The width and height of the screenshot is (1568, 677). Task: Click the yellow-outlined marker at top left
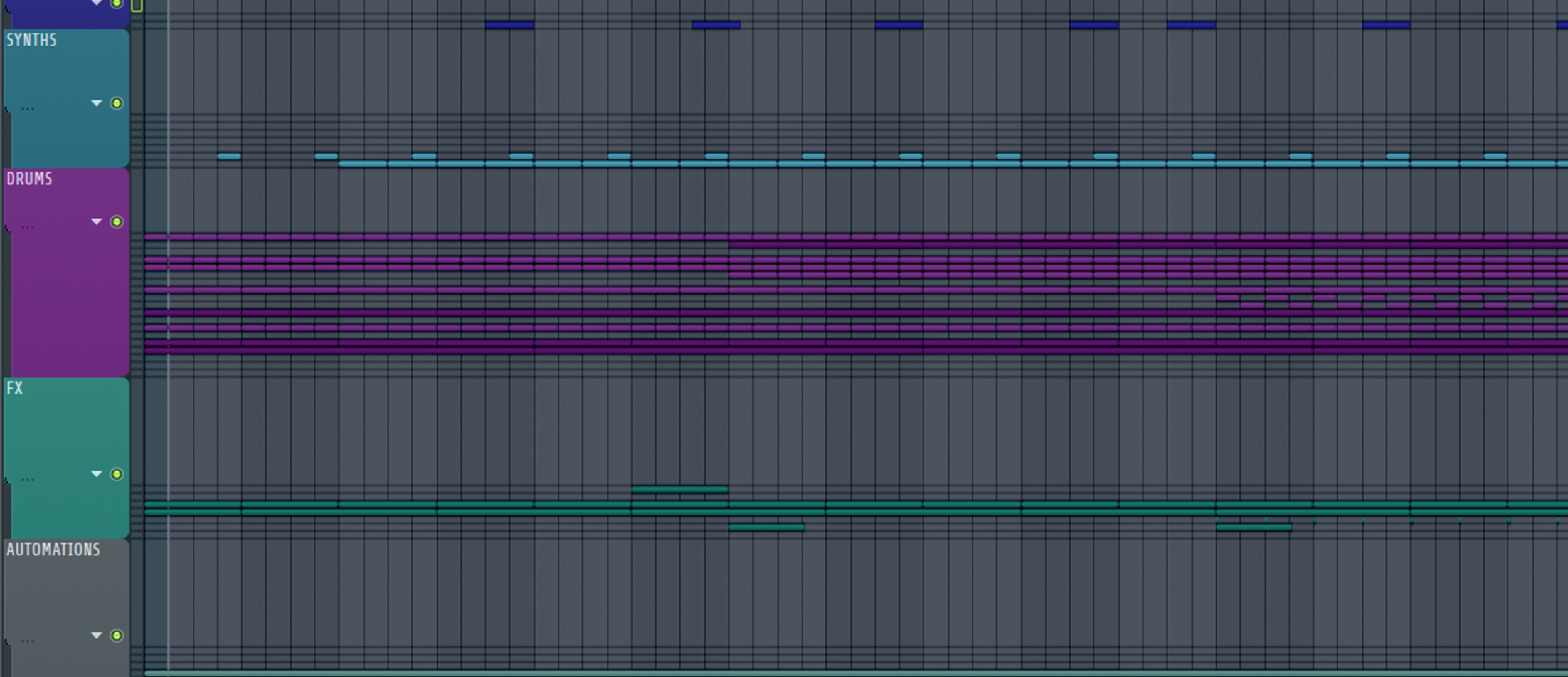[x=137, y=5]
